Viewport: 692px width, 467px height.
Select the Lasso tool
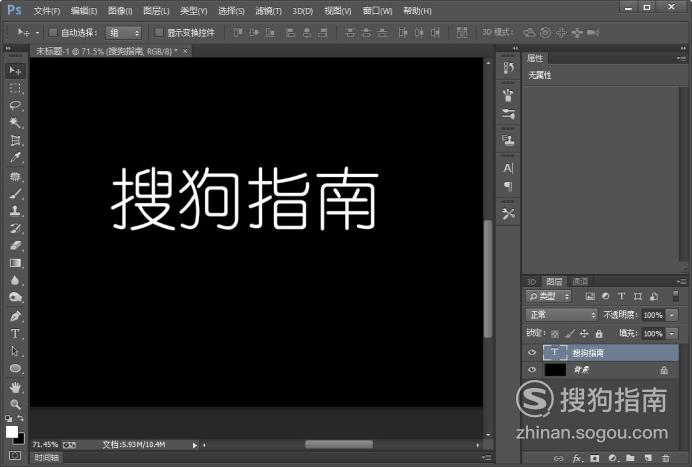pos(15,105)
